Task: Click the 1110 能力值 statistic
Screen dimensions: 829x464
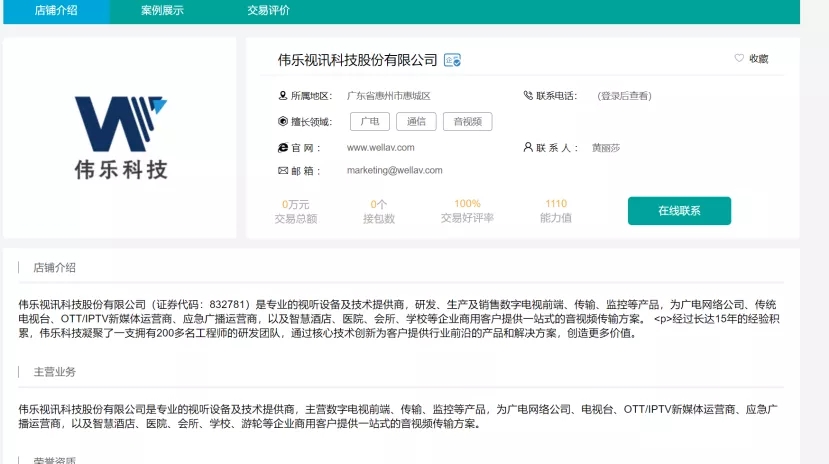Action: [x=556, y=211]
